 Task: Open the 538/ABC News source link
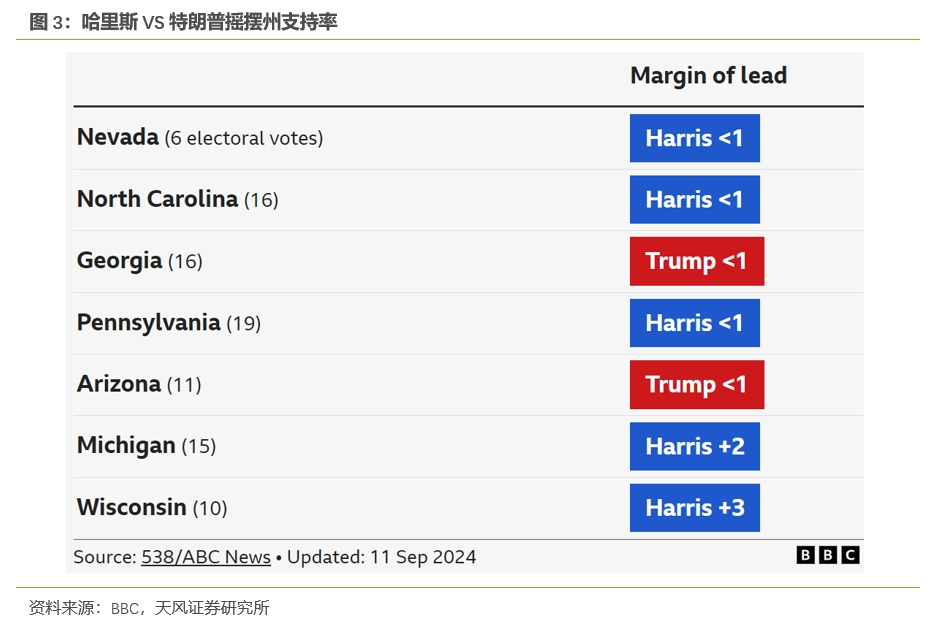coord(206,557)
